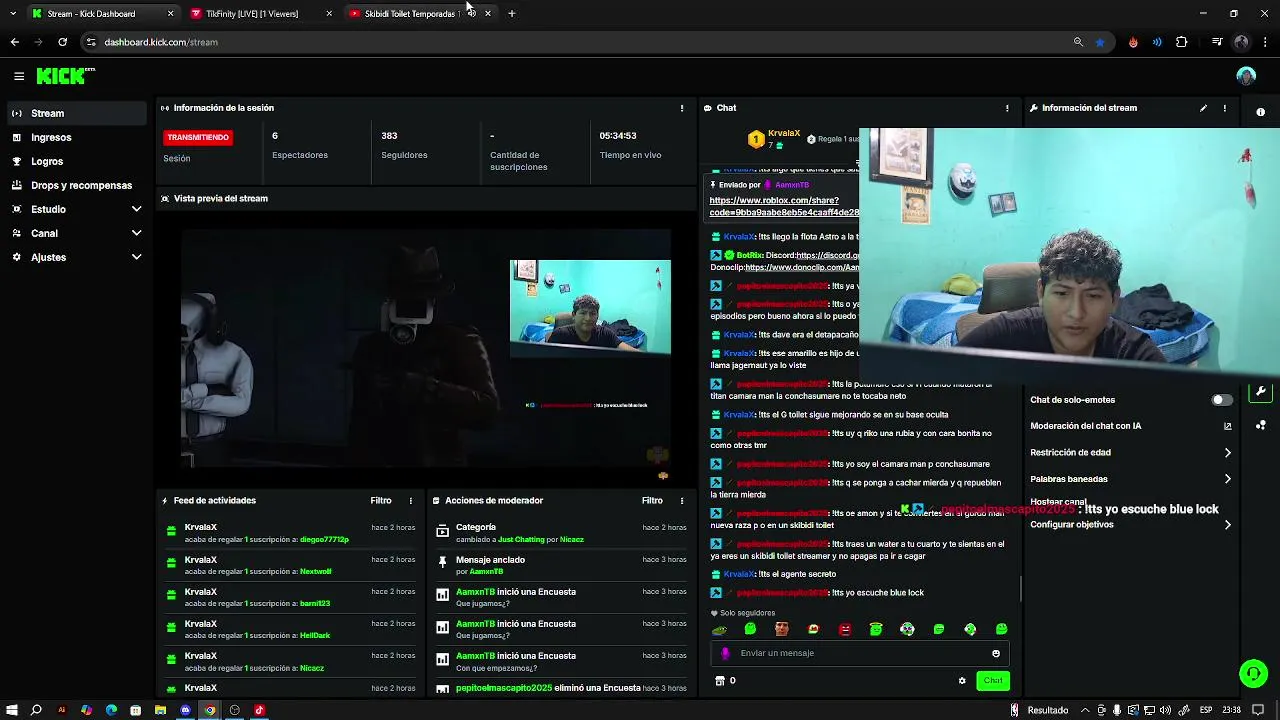Expand the Ajustes sidebar section

coord(76,257)
